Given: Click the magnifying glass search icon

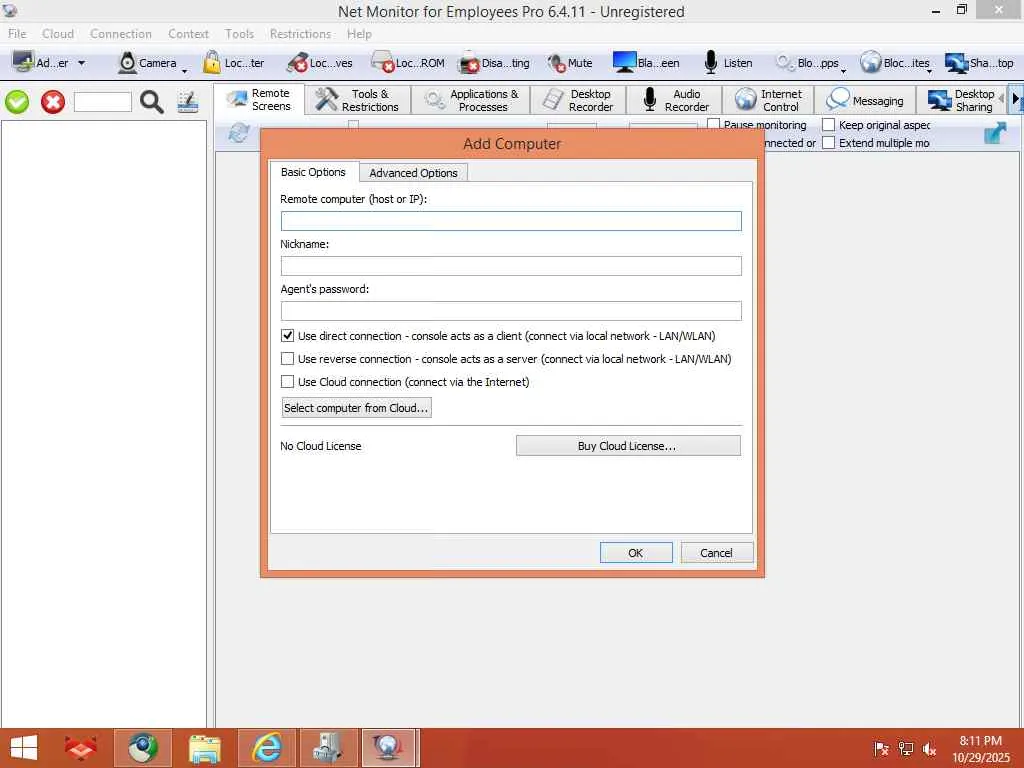Looking at the screenshot, I should (x=152, y=102).
